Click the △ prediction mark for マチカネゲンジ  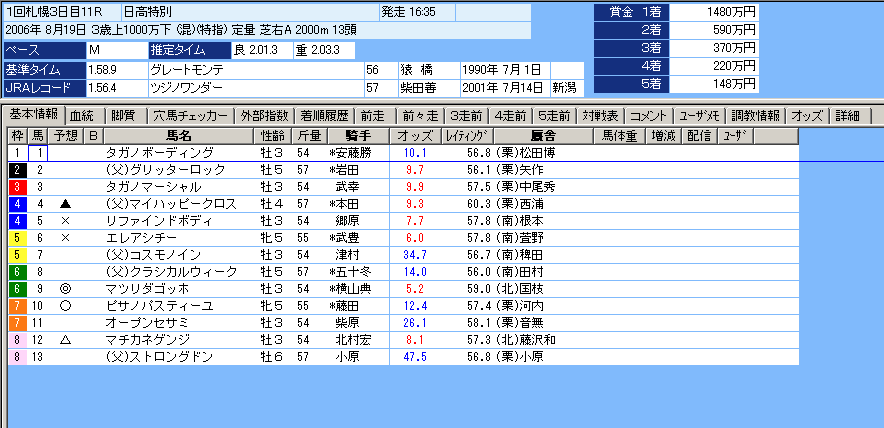[65, 340]
